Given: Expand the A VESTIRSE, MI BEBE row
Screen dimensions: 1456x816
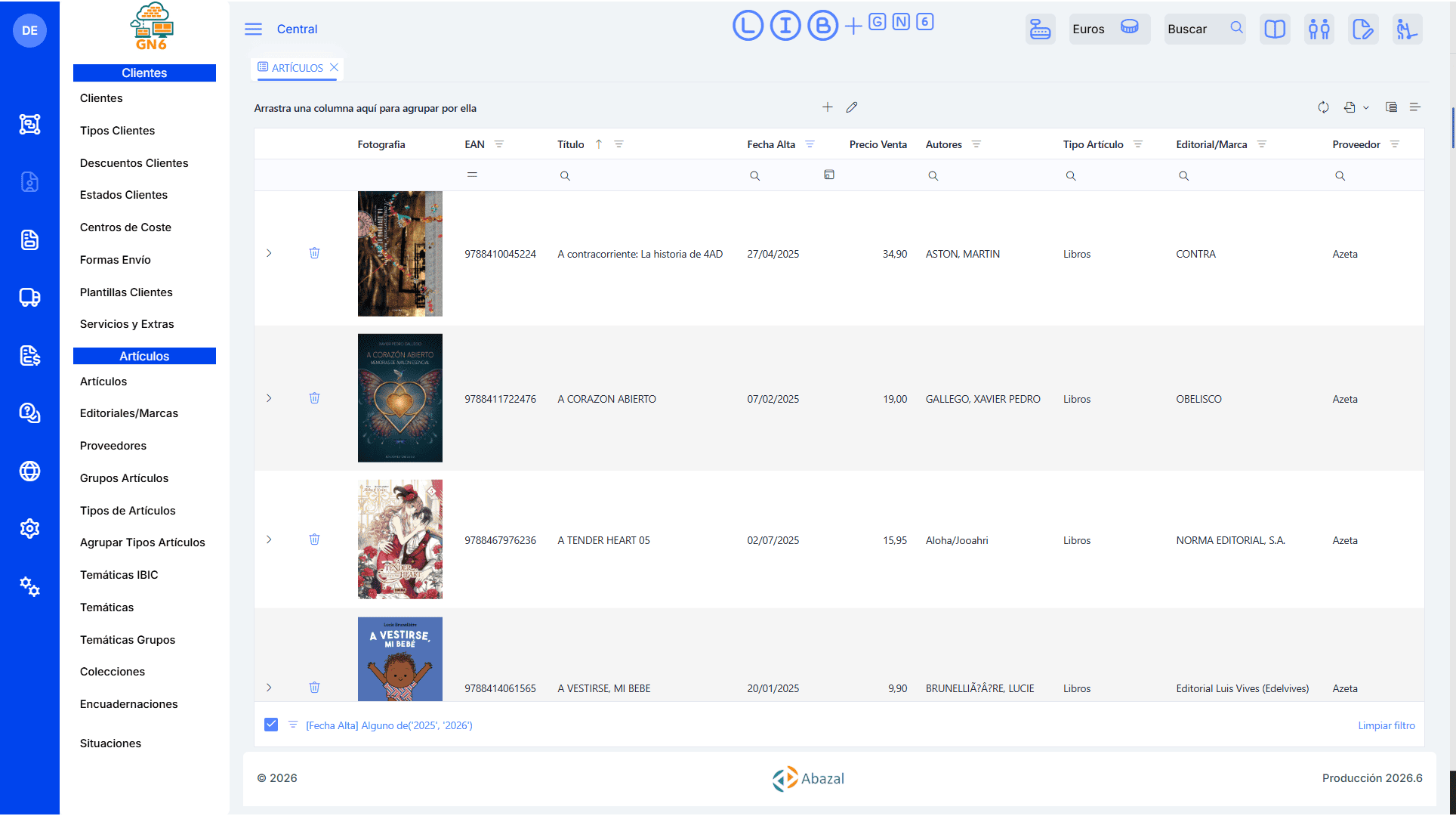Looking at the screenshot, I should pyautogui.click(x=269, y=688).
